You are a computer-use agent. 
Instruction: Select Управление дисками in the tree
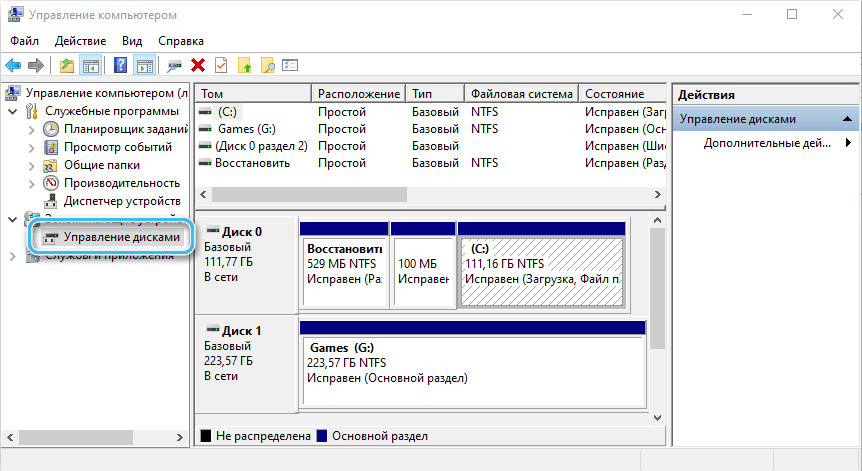121,237
